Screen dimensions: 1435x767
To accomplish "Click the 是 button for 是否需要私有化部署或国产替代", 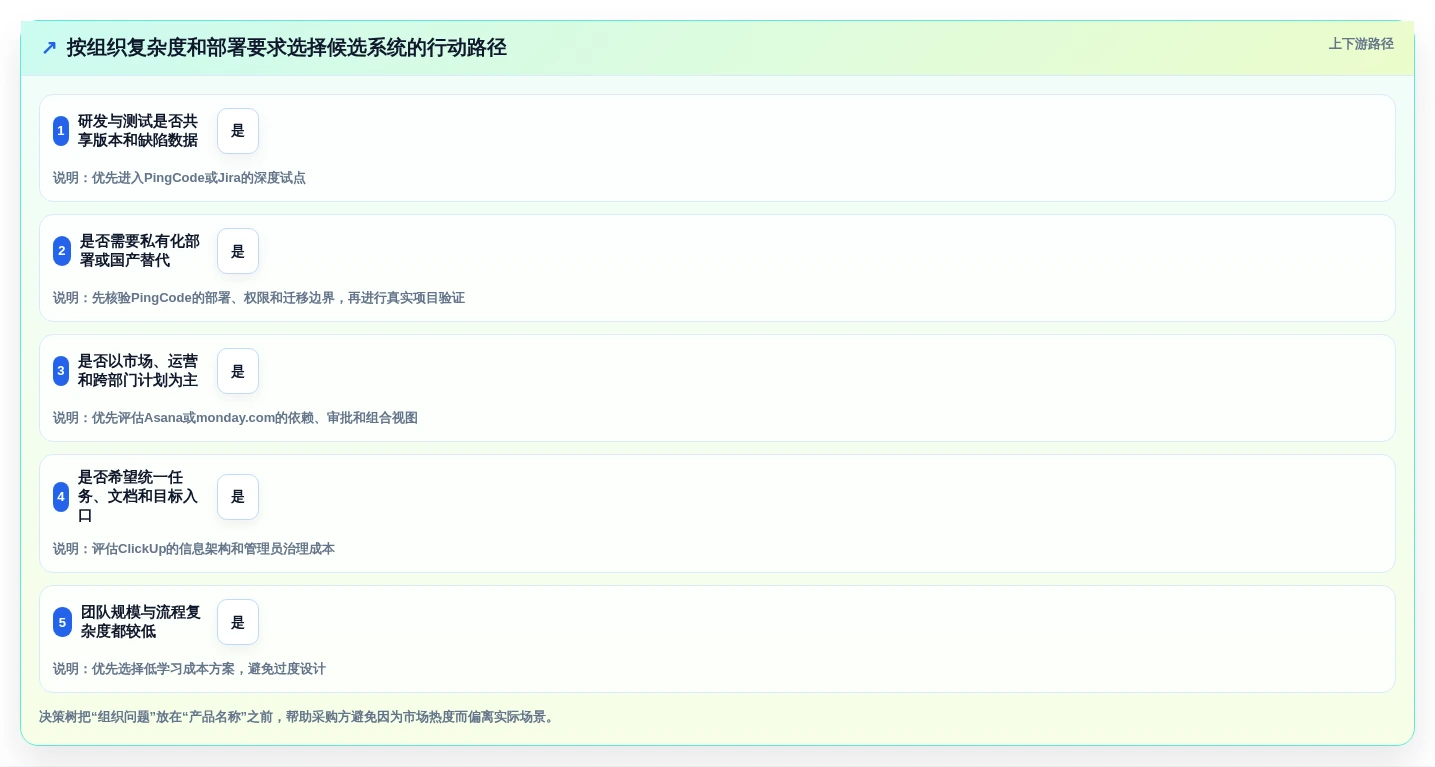I will tap(238, 251).
